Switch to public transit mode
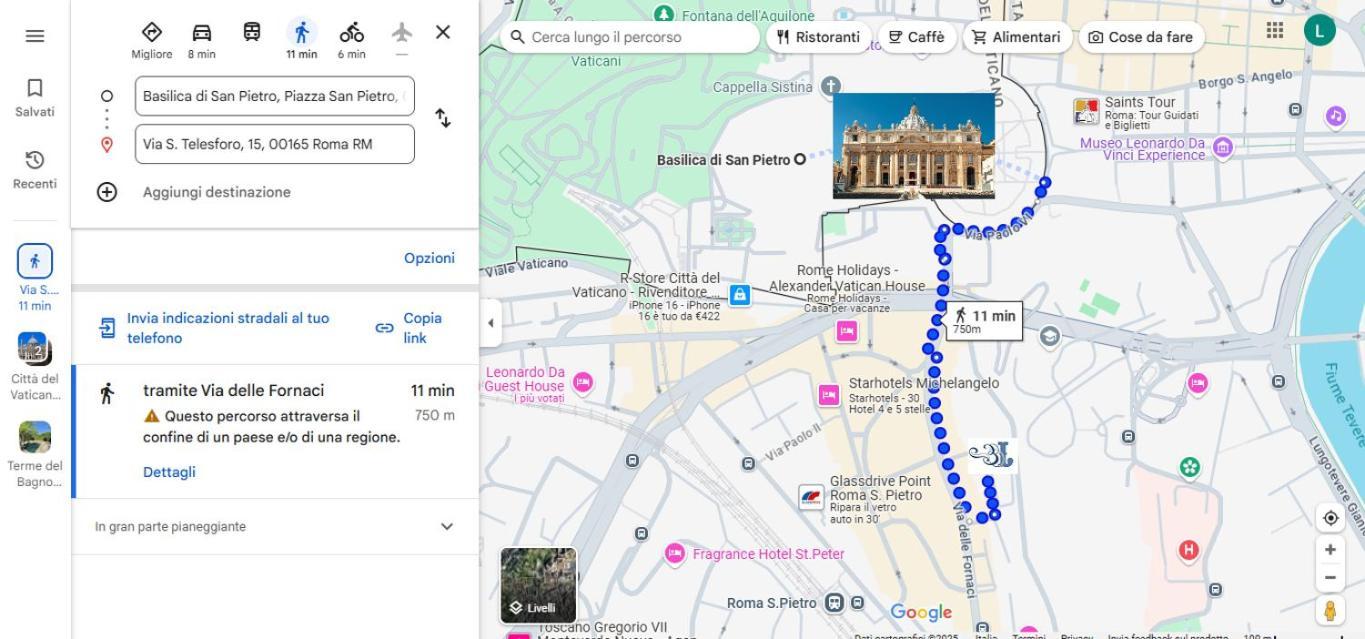This screenshot has height=639, width=1365. click(x=252, y=32)
